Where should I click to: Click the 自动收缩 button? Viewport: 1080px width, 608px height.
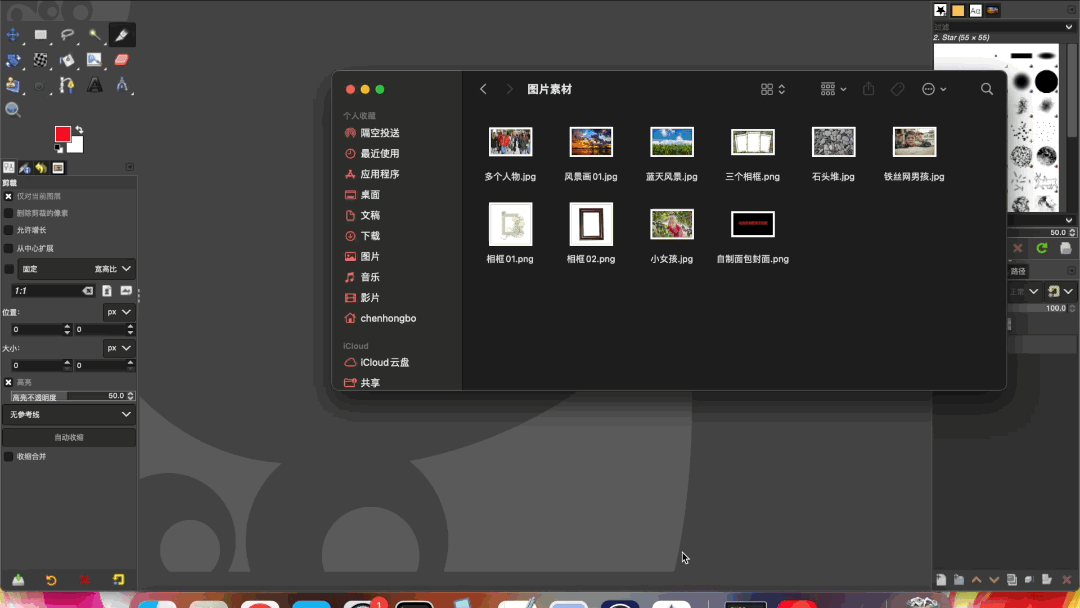[x=69, y=437]
